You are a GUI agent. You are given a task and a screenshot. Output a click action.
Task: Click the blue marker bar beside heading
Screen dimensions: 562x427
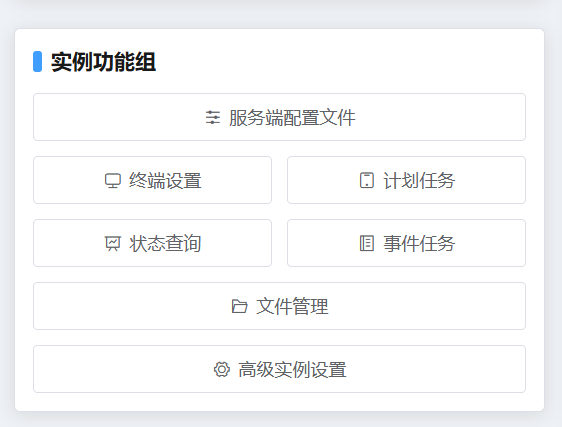click(x=37, y=62)
